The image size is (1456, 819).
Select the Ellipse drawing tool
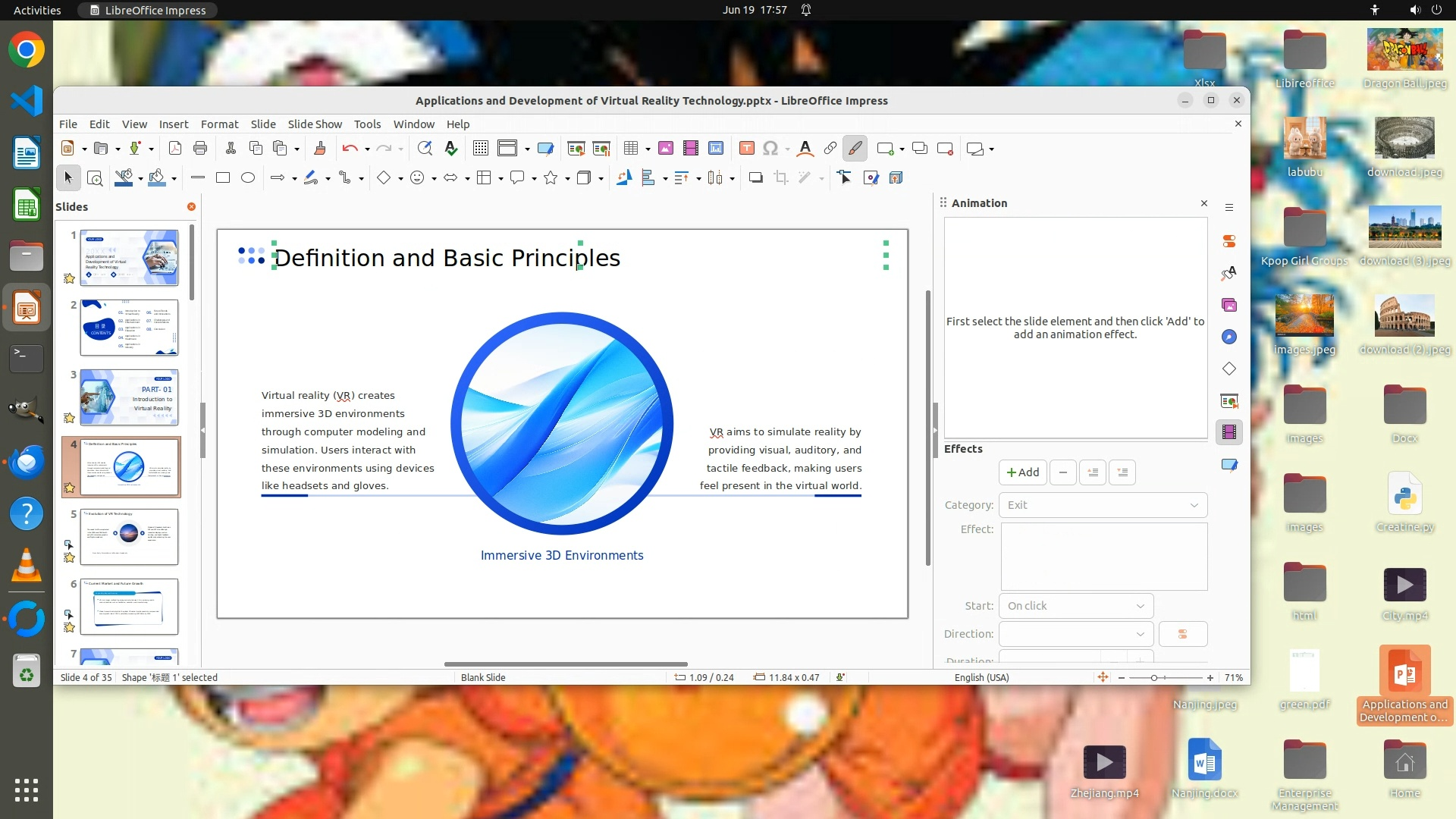(247, 177)
